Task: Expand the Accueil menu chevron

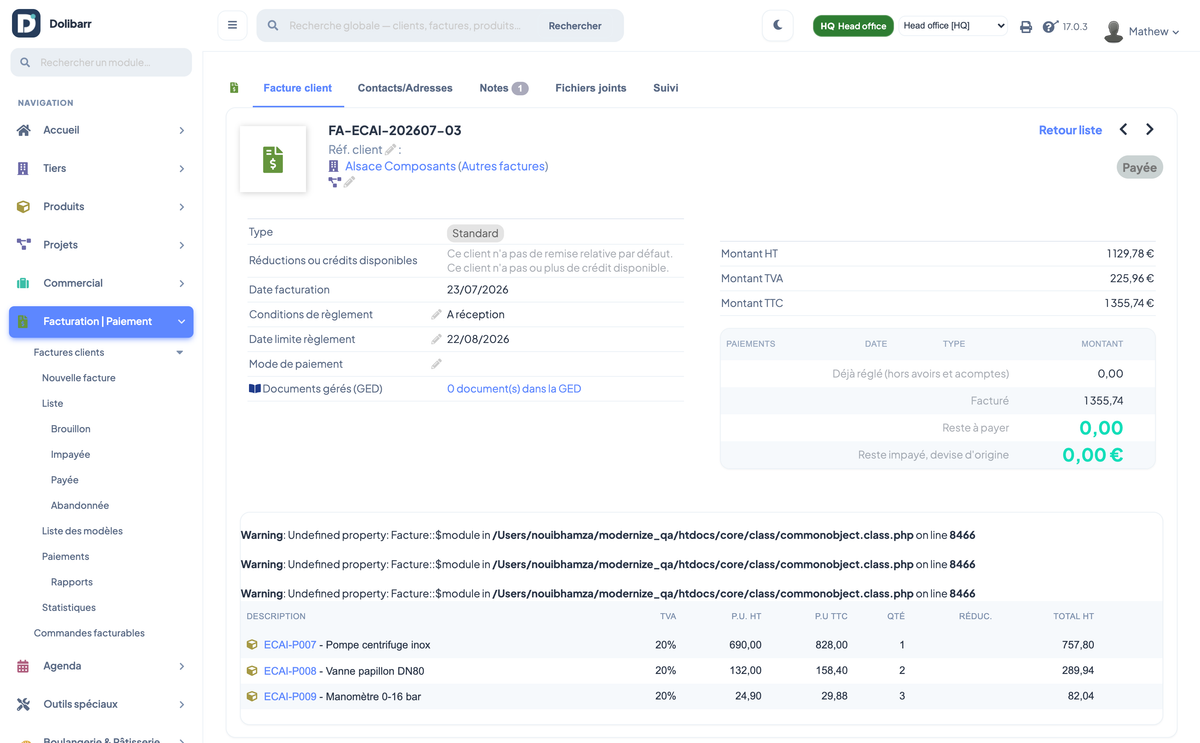Action: click(x=181, y=130)
